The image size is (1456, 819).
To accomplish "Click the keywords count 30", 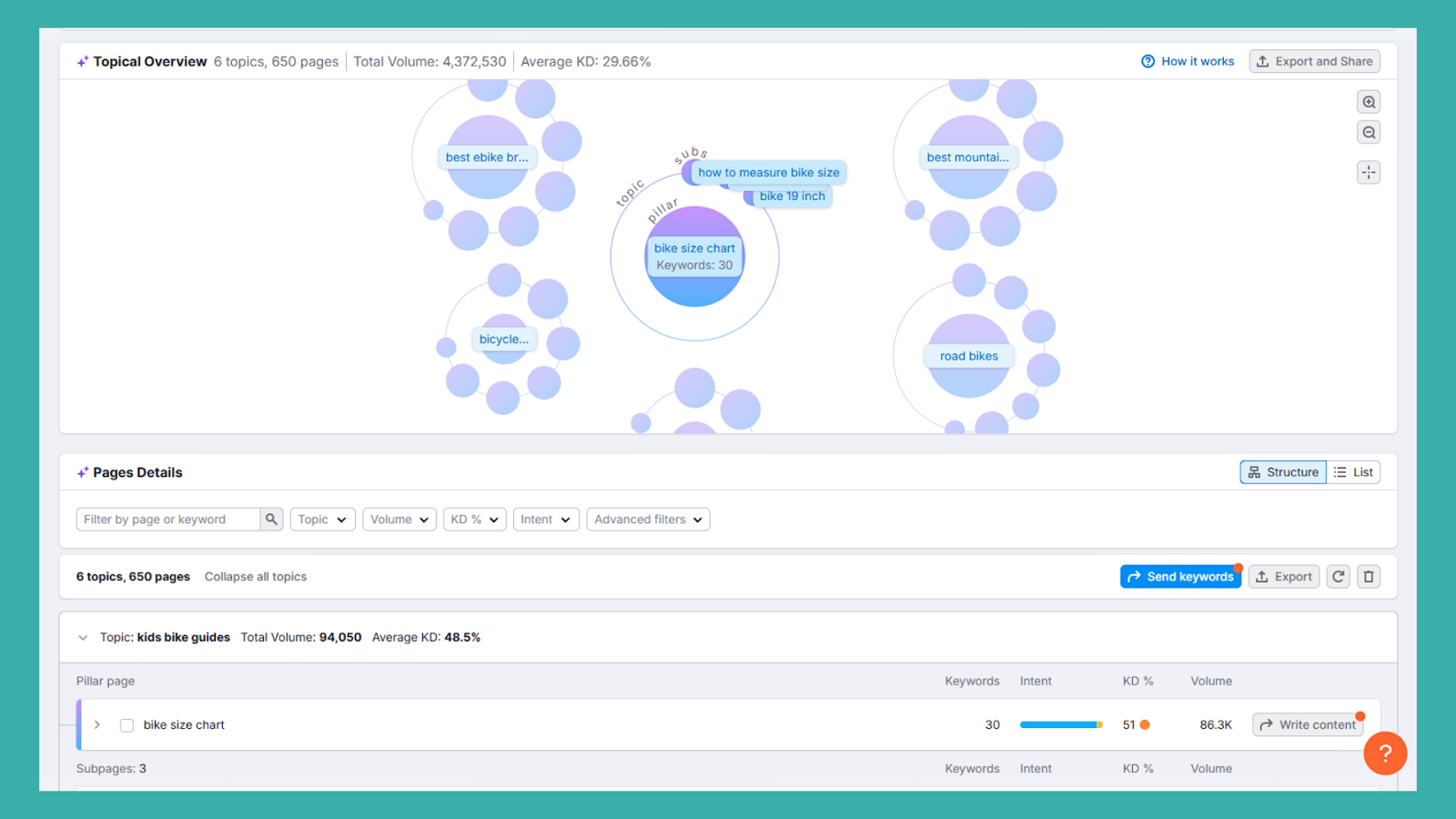I will [x=992, y=724].
